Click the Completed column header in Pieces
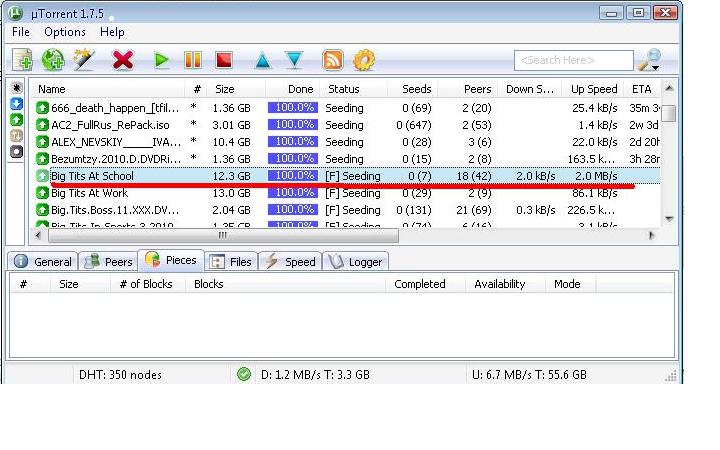This screenshot has width=720, height=450. pos(420,284)
